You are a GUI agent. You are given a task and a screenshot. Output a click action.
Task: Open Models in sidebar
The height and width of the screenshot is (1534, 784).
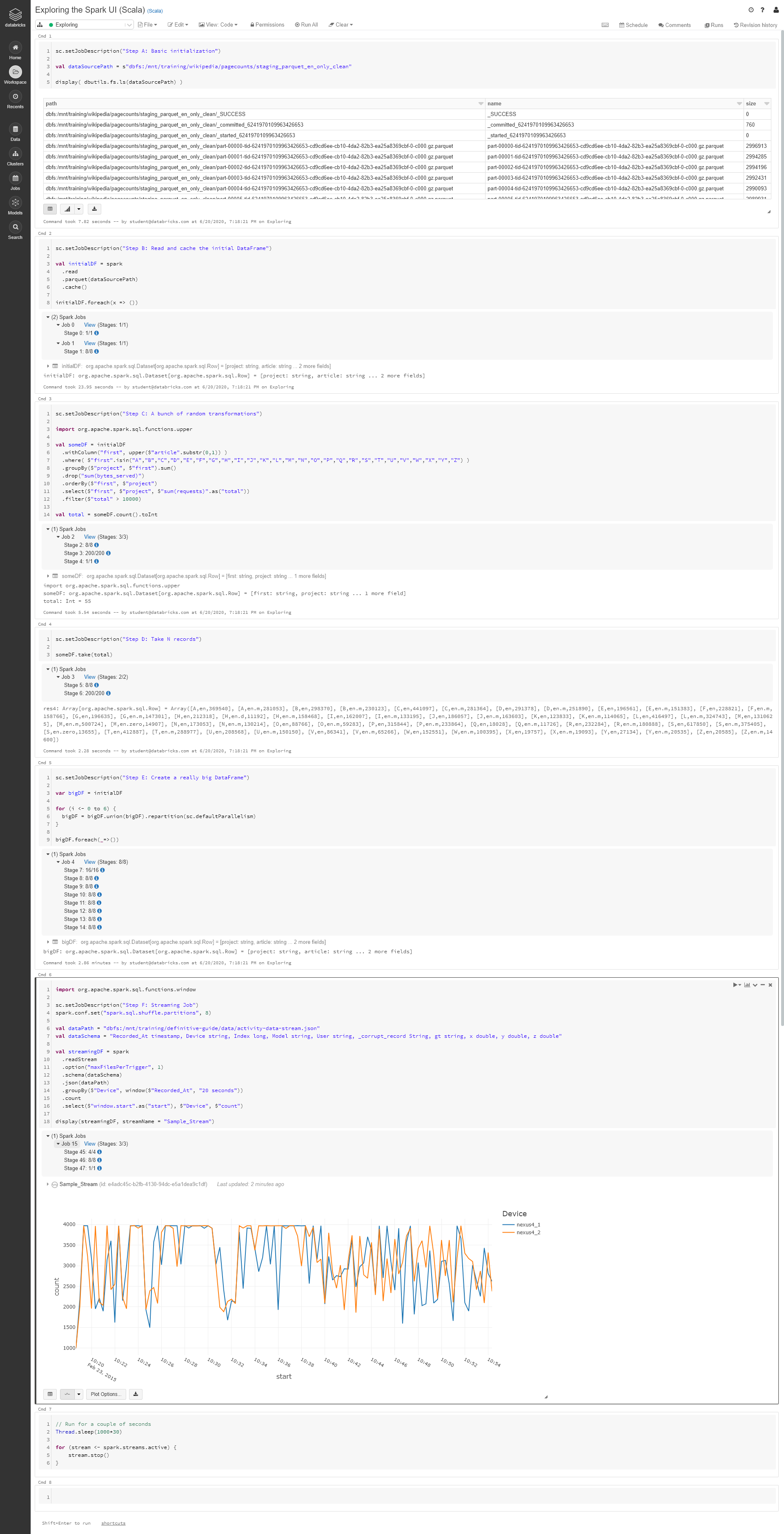point(15,206)
